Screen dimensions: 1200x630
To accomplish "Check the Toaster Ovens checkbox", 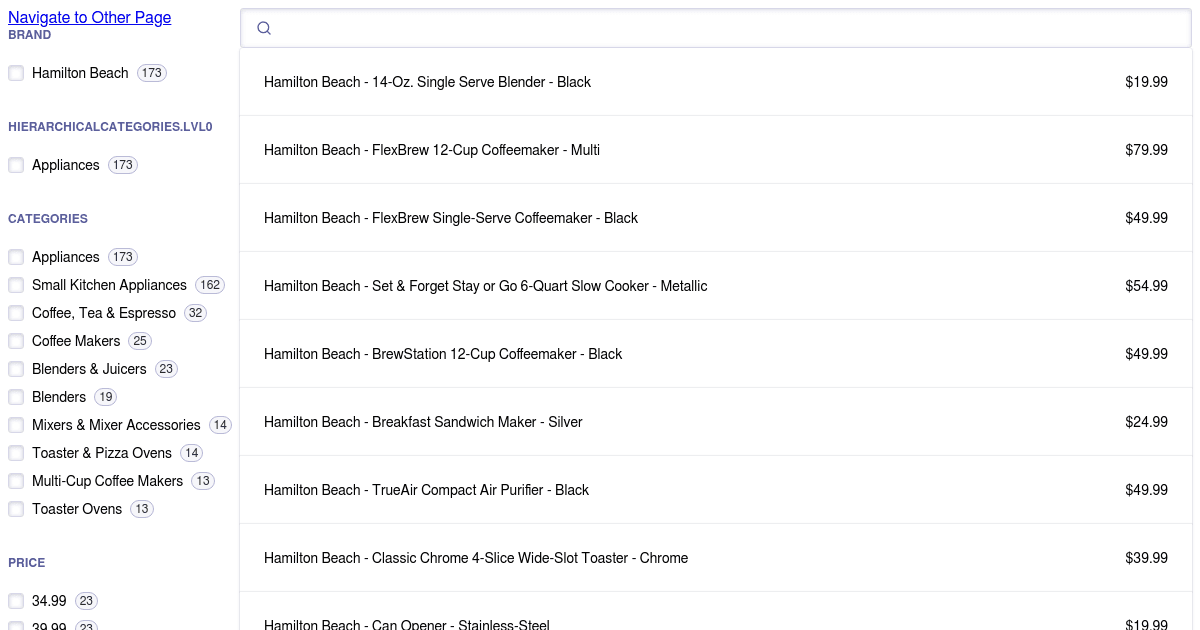I will (x=16, y=509).
